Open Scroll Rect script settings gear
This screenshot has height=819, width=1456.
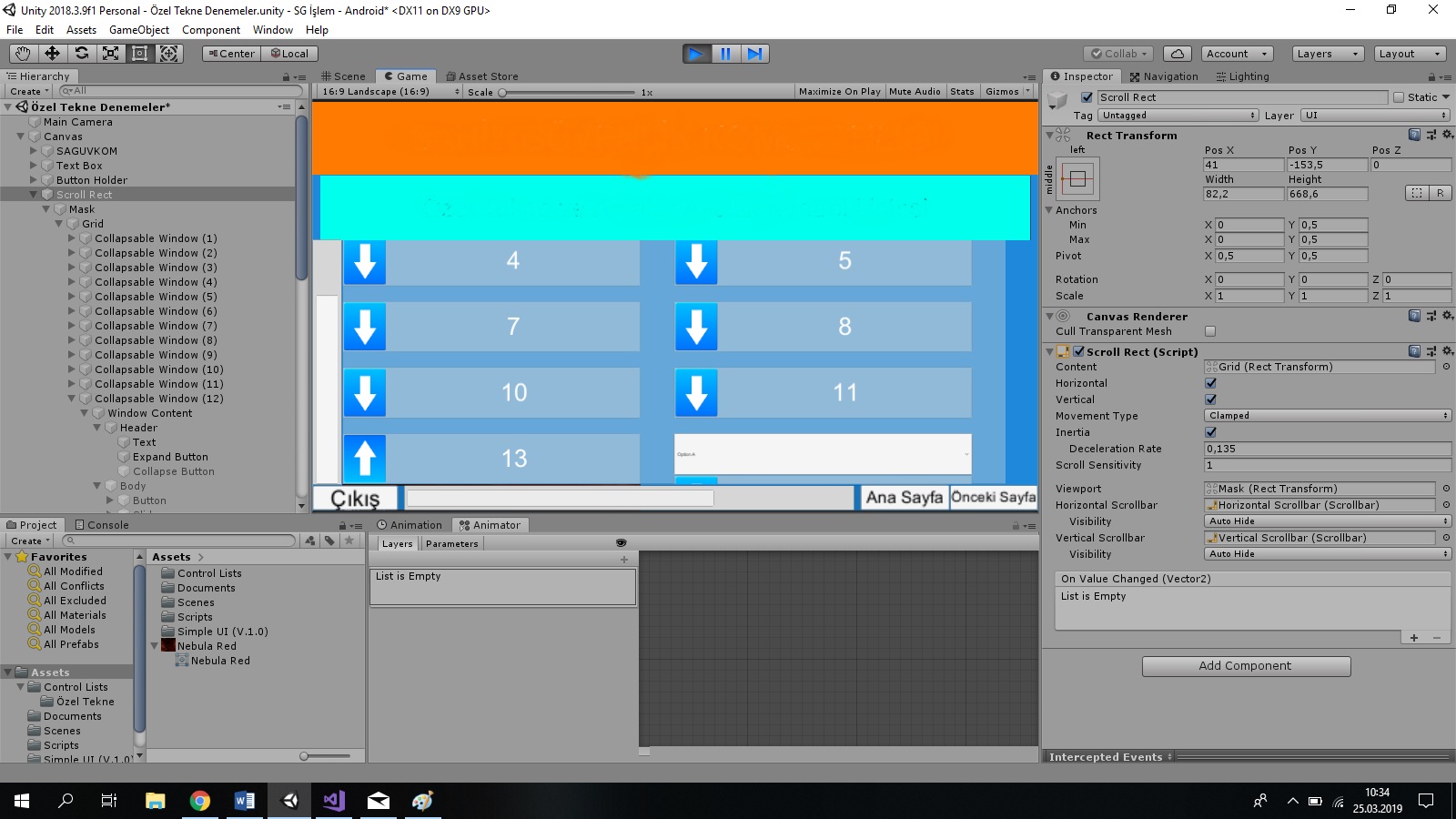(x=1448, y=351)
